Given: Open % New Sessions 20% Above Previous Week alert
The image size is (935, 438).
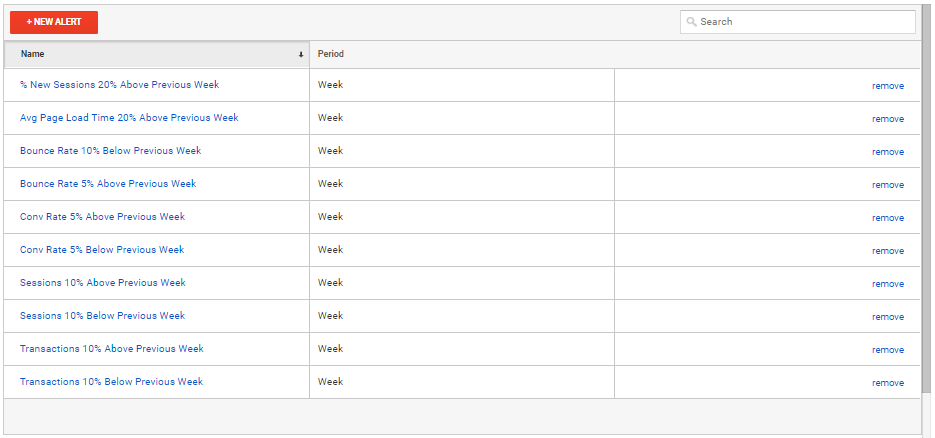Looking at the screenshot, I should [119, 85].
